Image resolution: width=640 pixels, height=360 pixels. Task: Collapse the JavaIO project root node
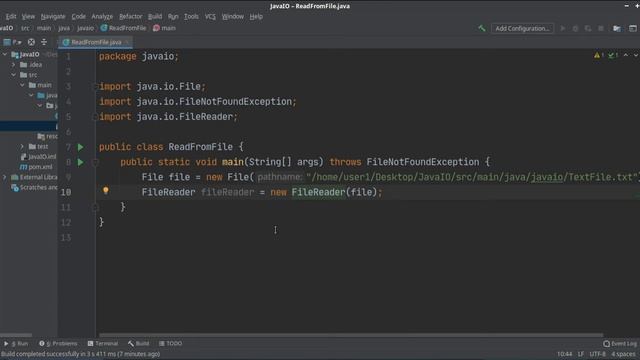point(5,54)
